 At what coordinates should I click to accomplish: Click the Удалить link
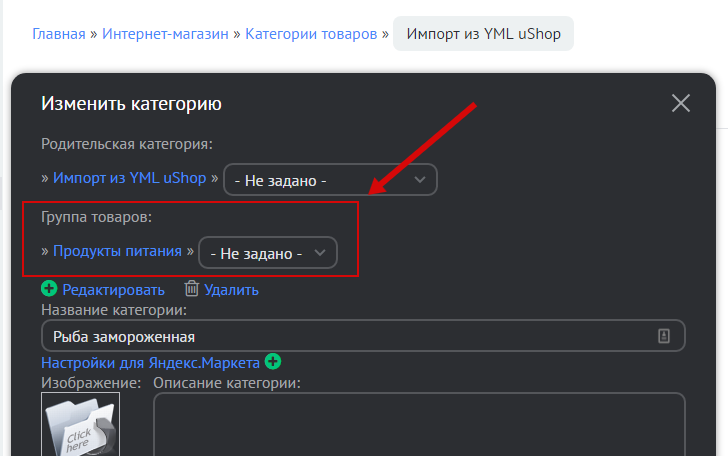(231, 290)
